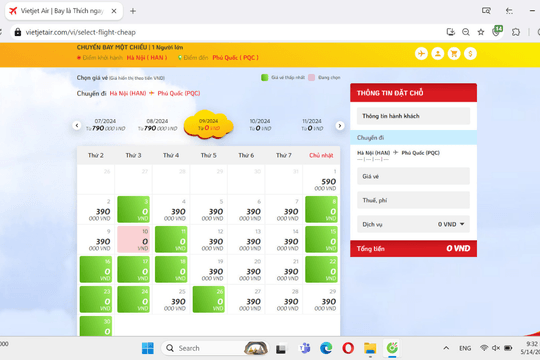Select September 1 fare 590,000 VND
540x360 pixels.
click(321, 180)
